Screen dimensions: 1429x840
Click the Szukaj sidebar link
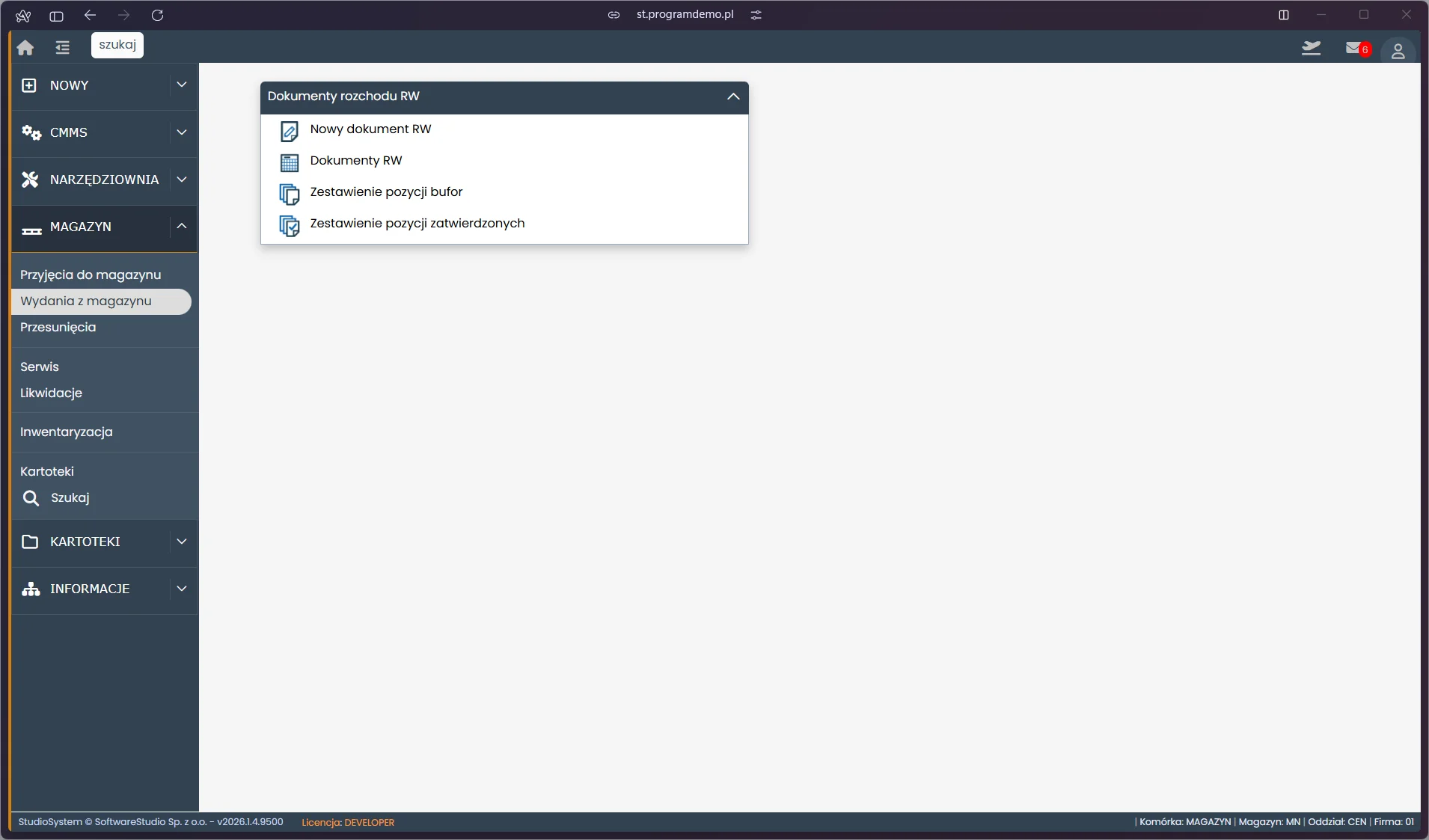[x=70, y=498]
